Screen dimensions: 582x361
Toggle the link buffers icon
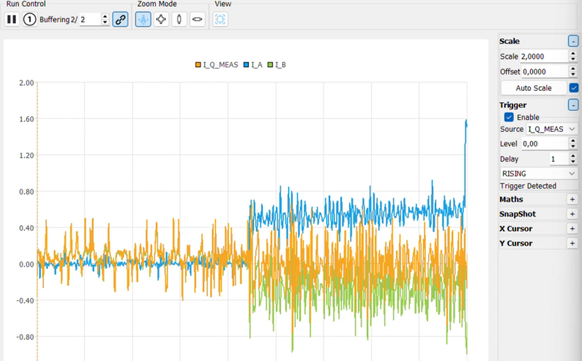pos(120,19)
